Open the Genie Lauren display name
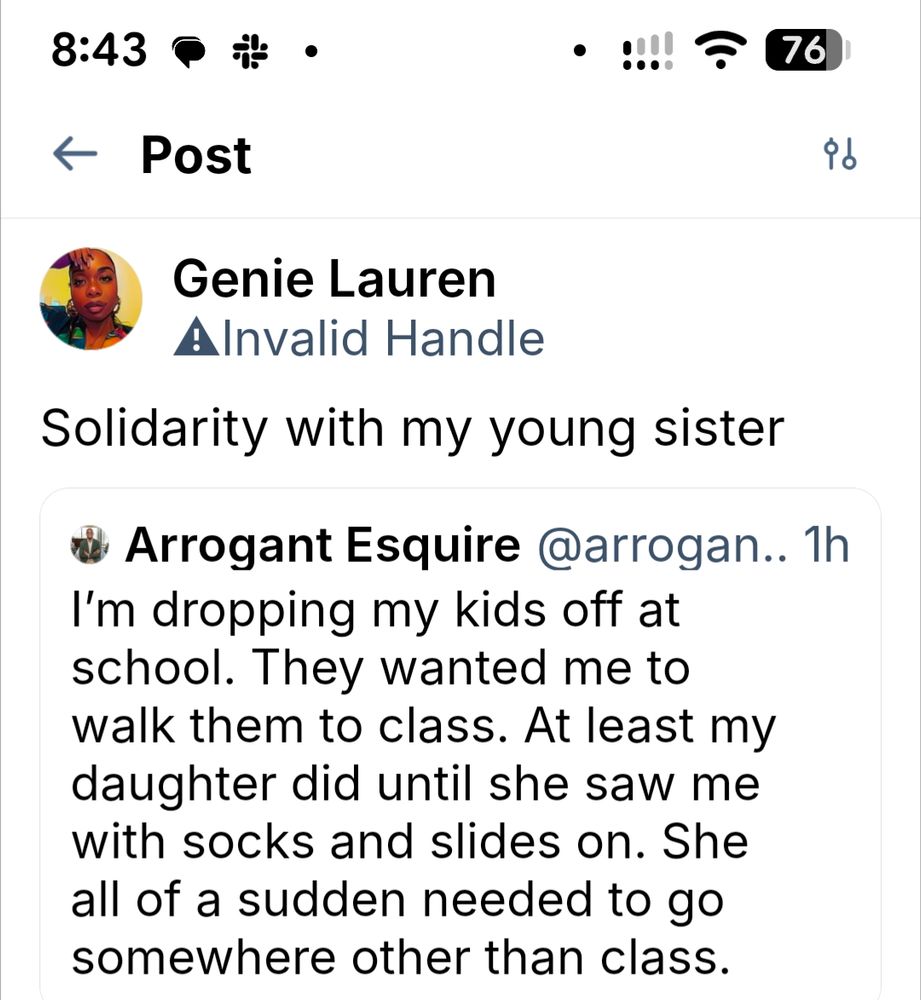921x1000 pixels. click(334, 278)
